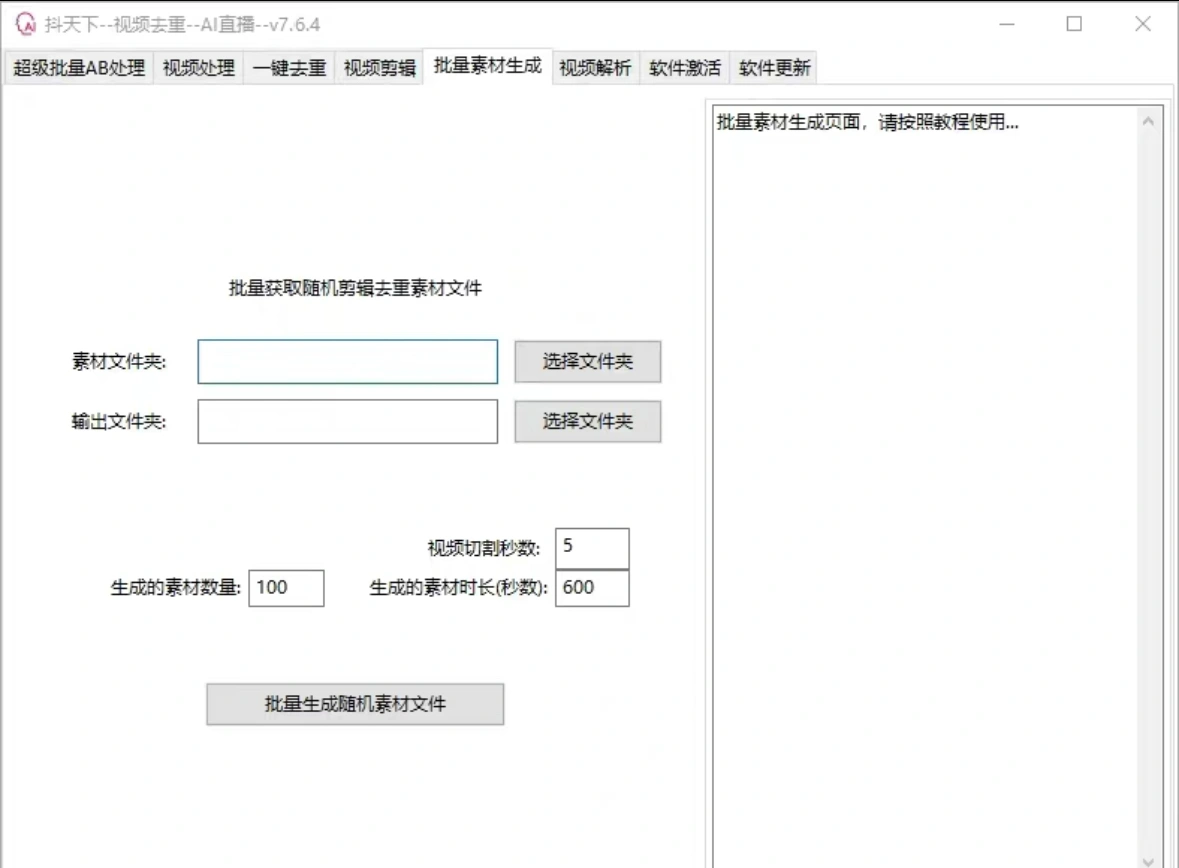Click the 生成的素材时长(秒数) field

coord(592,588)
